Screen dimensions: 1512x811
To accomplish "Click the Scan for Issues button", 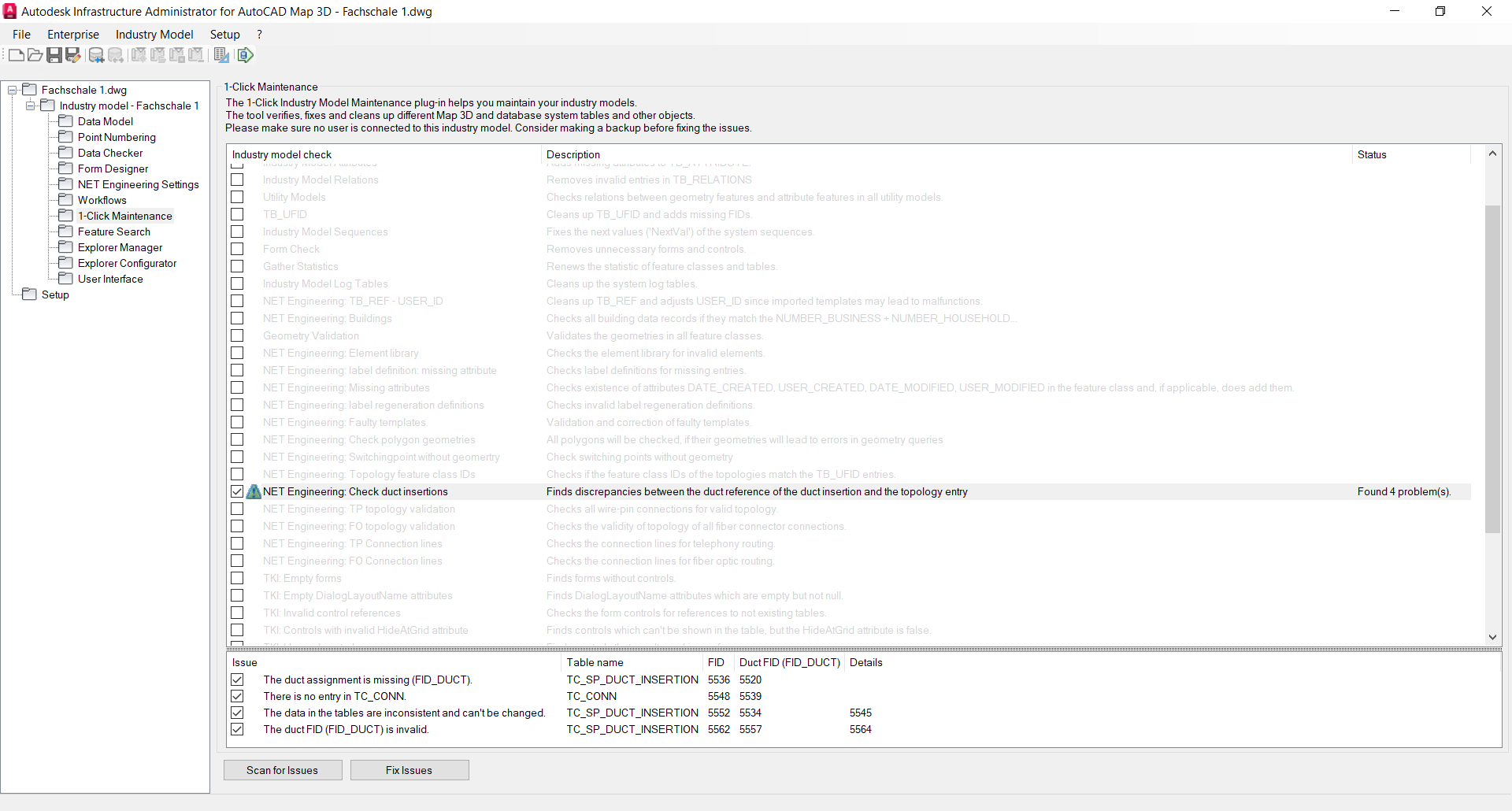I will (283, 770).
